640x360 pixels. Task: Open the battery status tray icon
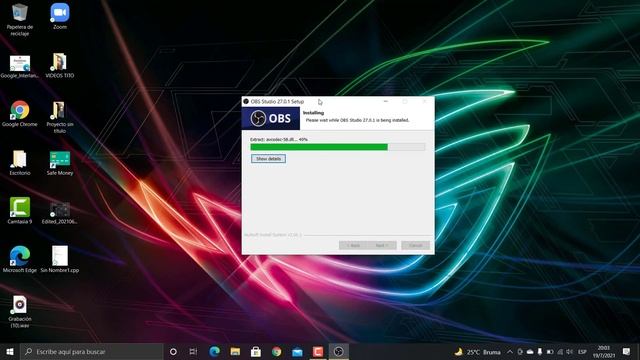tap(550, 351)
